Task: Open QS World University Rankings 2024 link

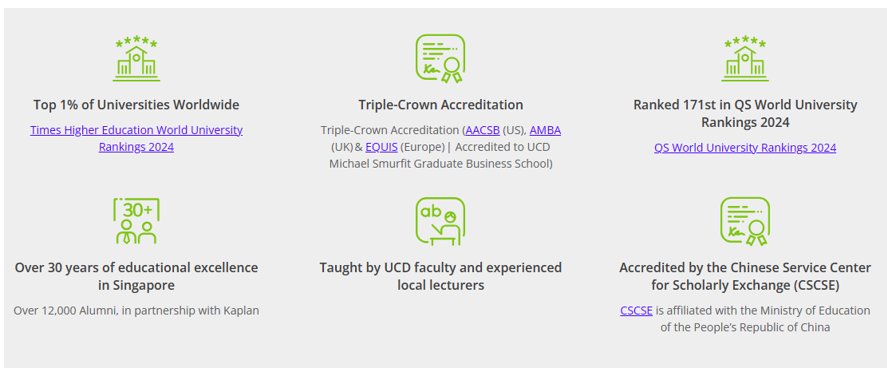Action: click(745, 148)
